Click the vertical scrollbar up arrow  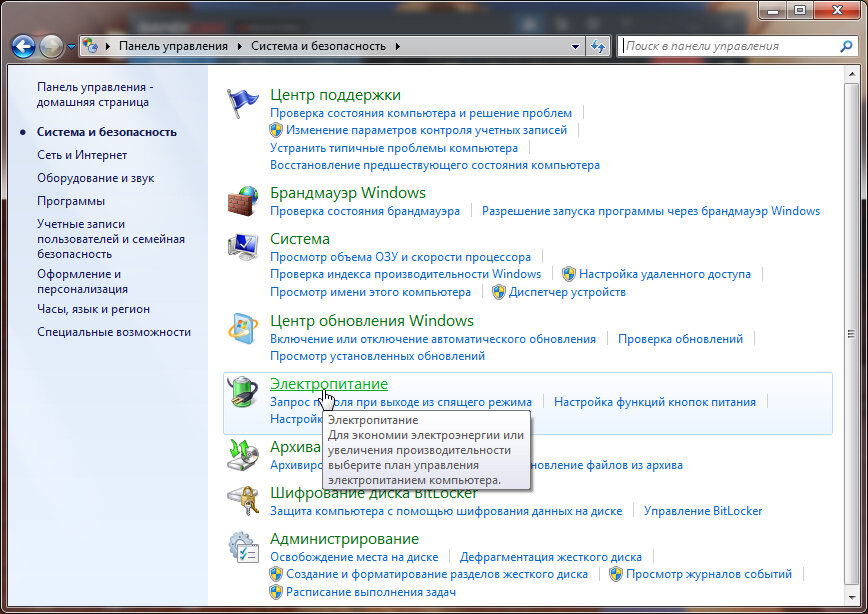coord(851,74)
